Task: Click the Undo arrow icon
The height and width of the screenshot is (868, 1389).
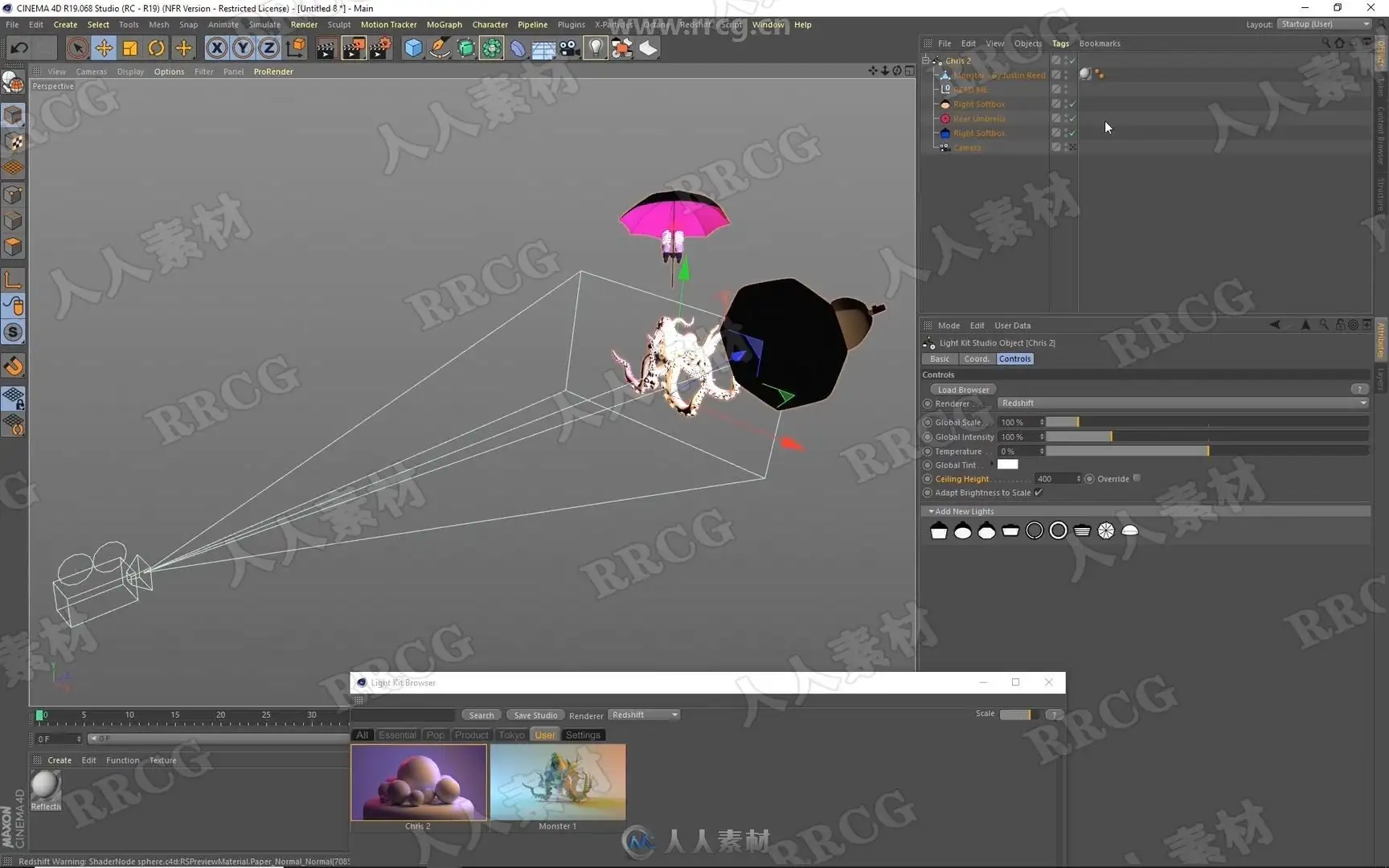Action: click(x=18, y=48)
